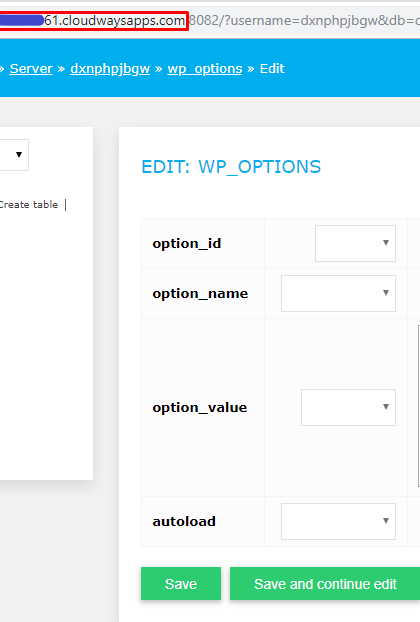This screenshot has width=420, height=622.
Task: Follow the Server breadcrumb link
Action: pos(31,69)
